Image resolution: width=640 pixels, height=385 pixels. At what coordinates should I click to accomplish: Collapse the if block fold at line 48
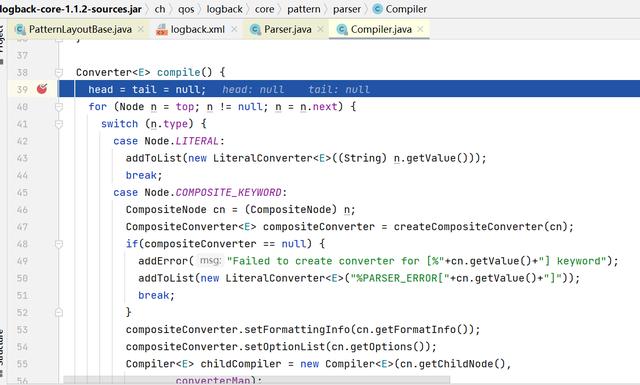(x=59, y=244)
